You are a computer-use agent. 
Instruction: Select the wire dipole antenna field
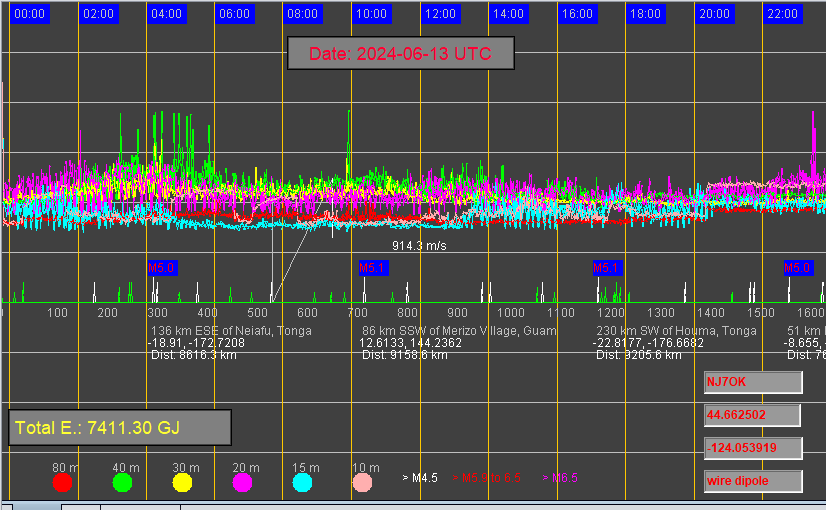click(x=753, y=481)
